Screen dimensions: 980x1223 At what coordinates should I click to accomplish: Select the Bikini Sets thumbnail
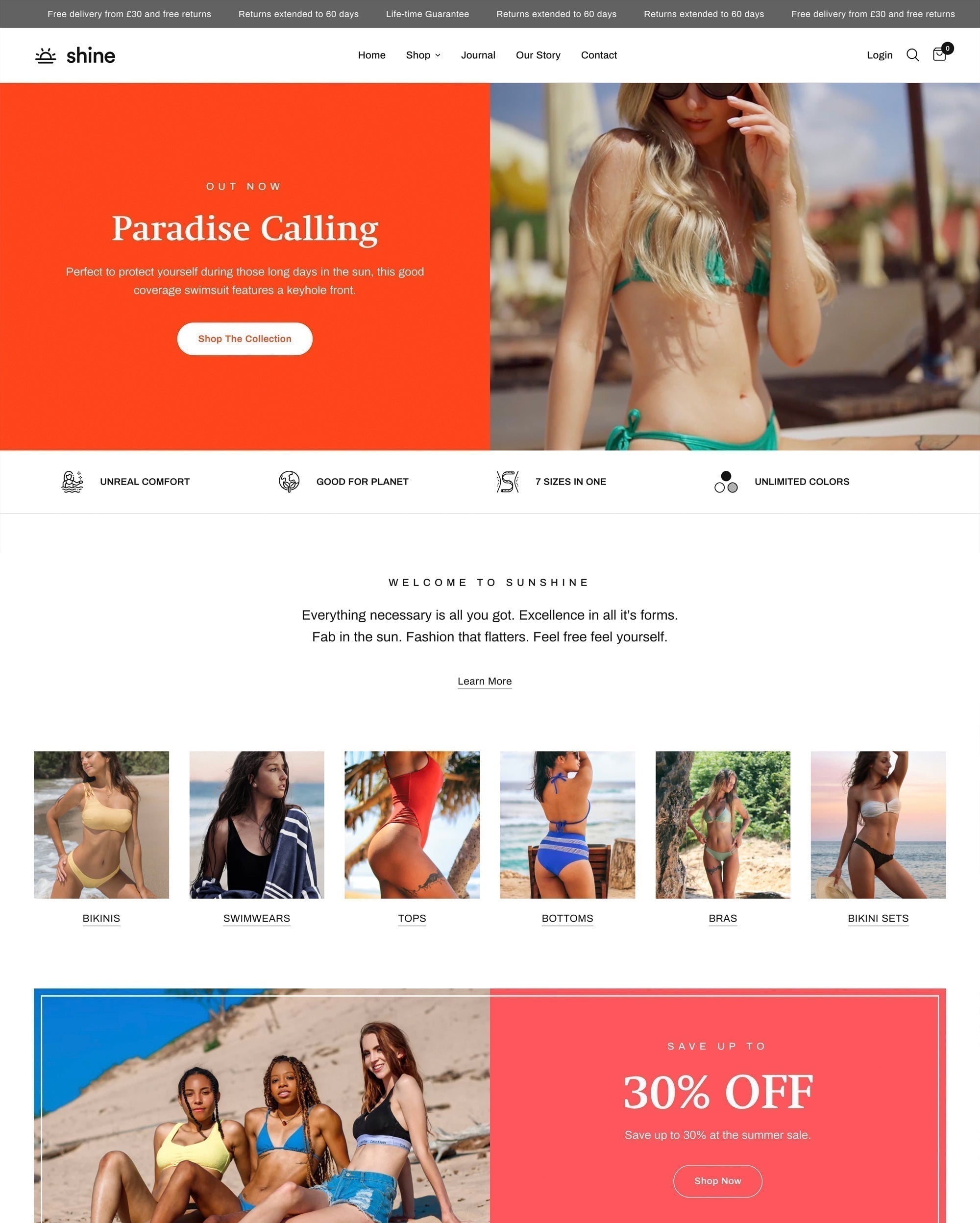click(x=878, y=824)
